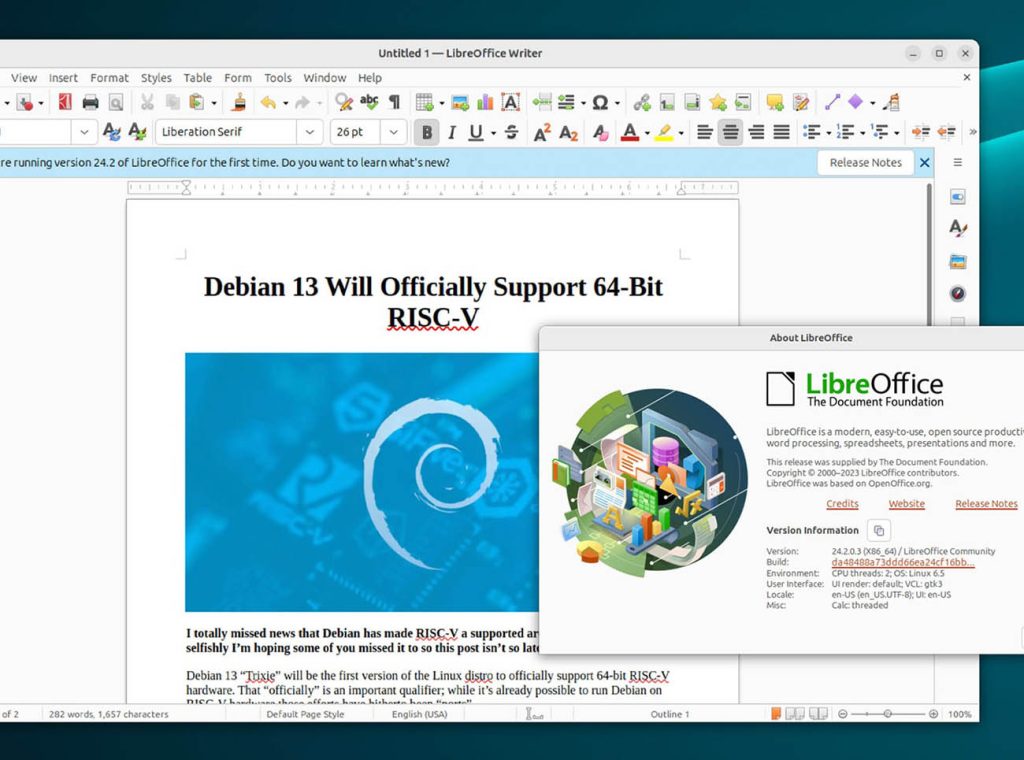This screenshot has height=760, width=1024.
Task: Run the spelling check (abc icon)
Action: (369, 102)
